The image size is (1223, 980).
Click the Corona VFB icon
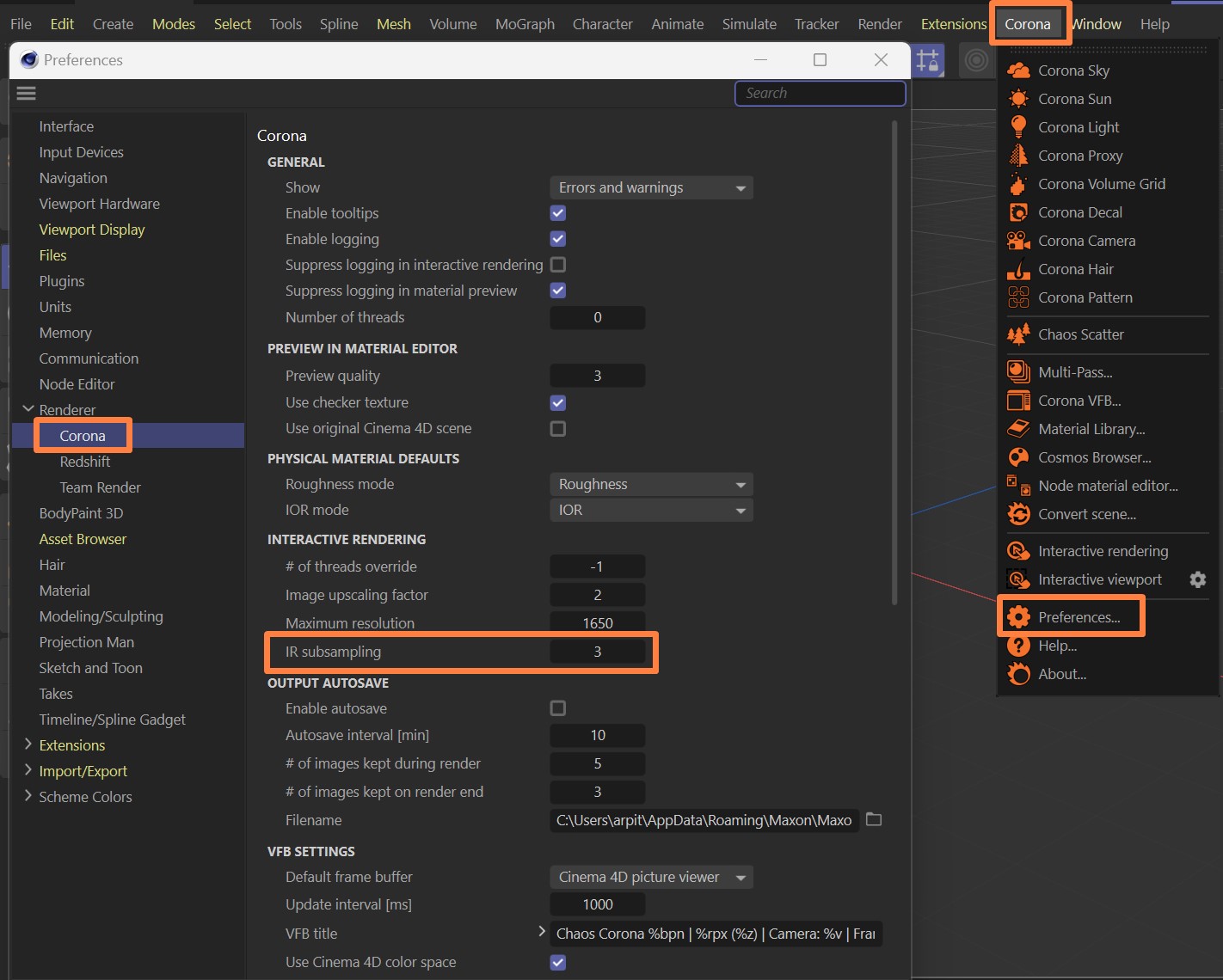point(1018,401)
